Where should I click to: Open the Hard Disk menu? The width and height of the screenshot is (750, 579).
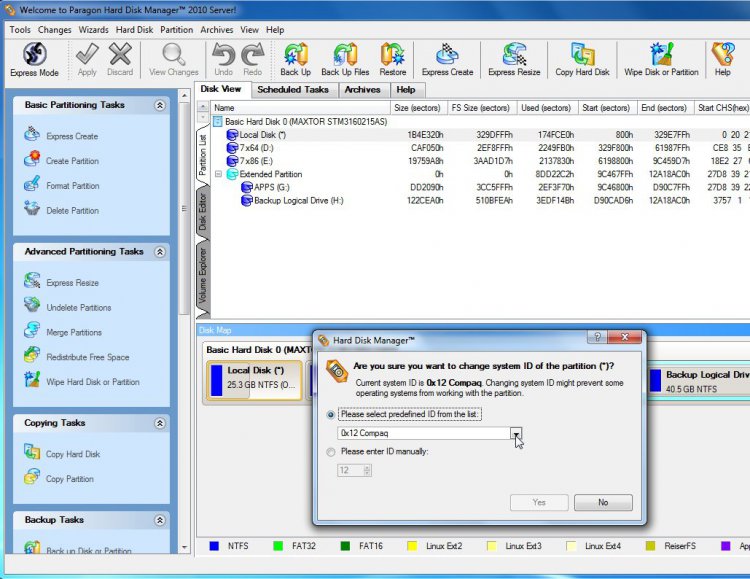134,30
